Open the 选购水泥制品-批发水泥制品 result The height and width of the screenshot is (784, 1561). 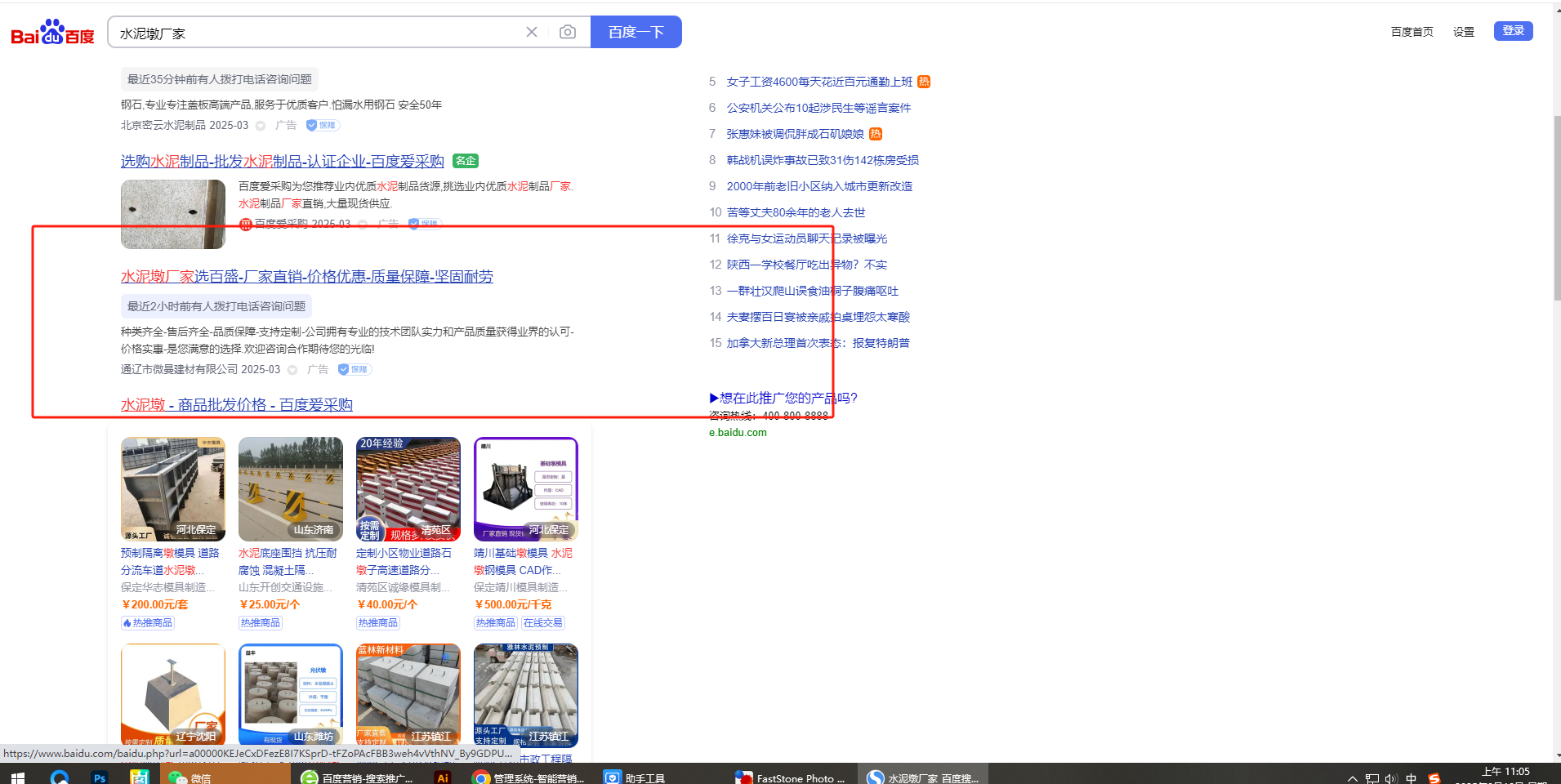pyautogui.click(x=283, y=162)
